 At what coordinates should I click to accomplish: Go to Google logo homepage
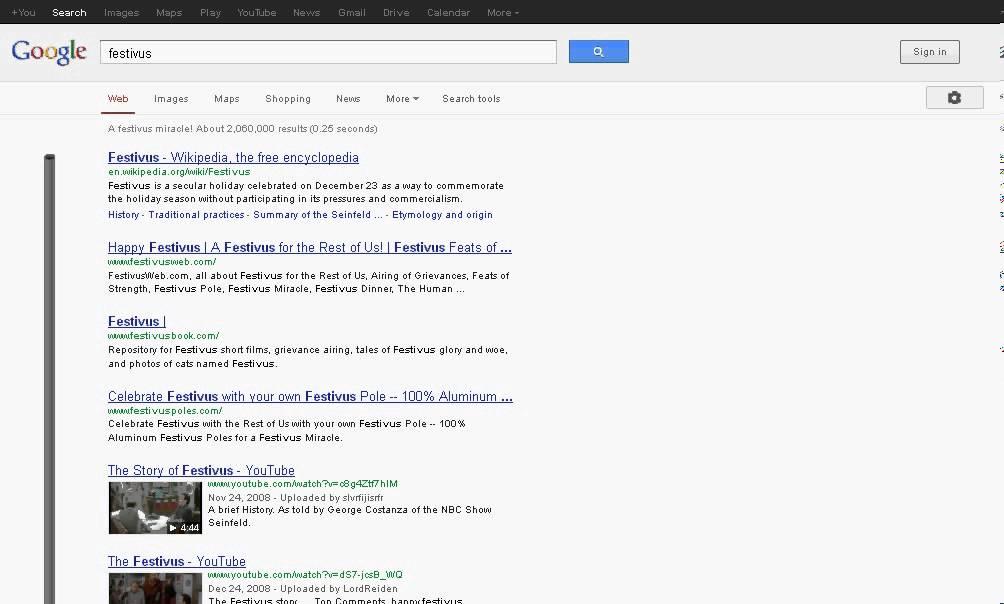point(49,52)
